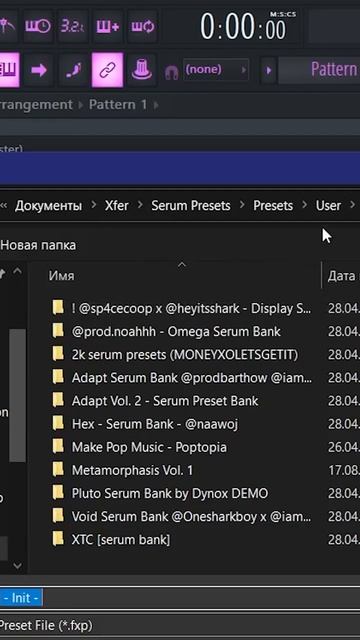The height and width of the screenshot is (640, 360).
Task: Click the 3.2. countdown before recording icon
Action: pyautogui.click(x=73, y=27)
